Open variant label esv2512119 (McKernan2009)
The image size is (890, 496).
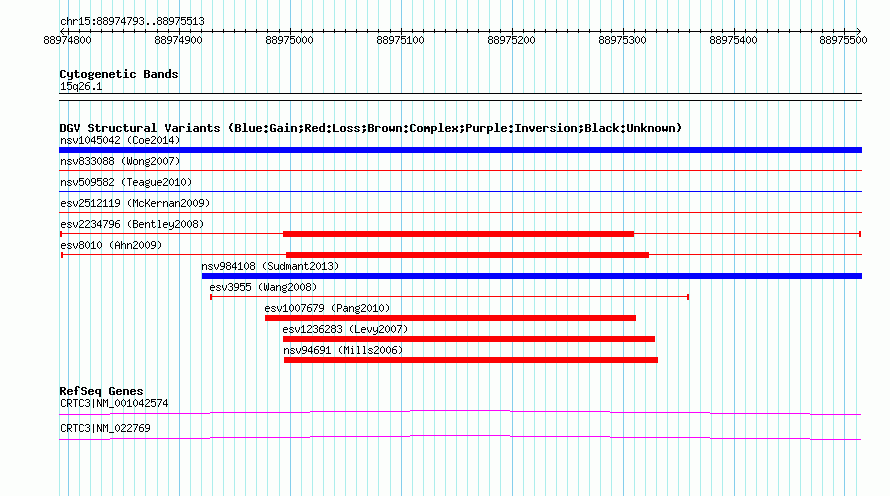click(x=135, y=203)
